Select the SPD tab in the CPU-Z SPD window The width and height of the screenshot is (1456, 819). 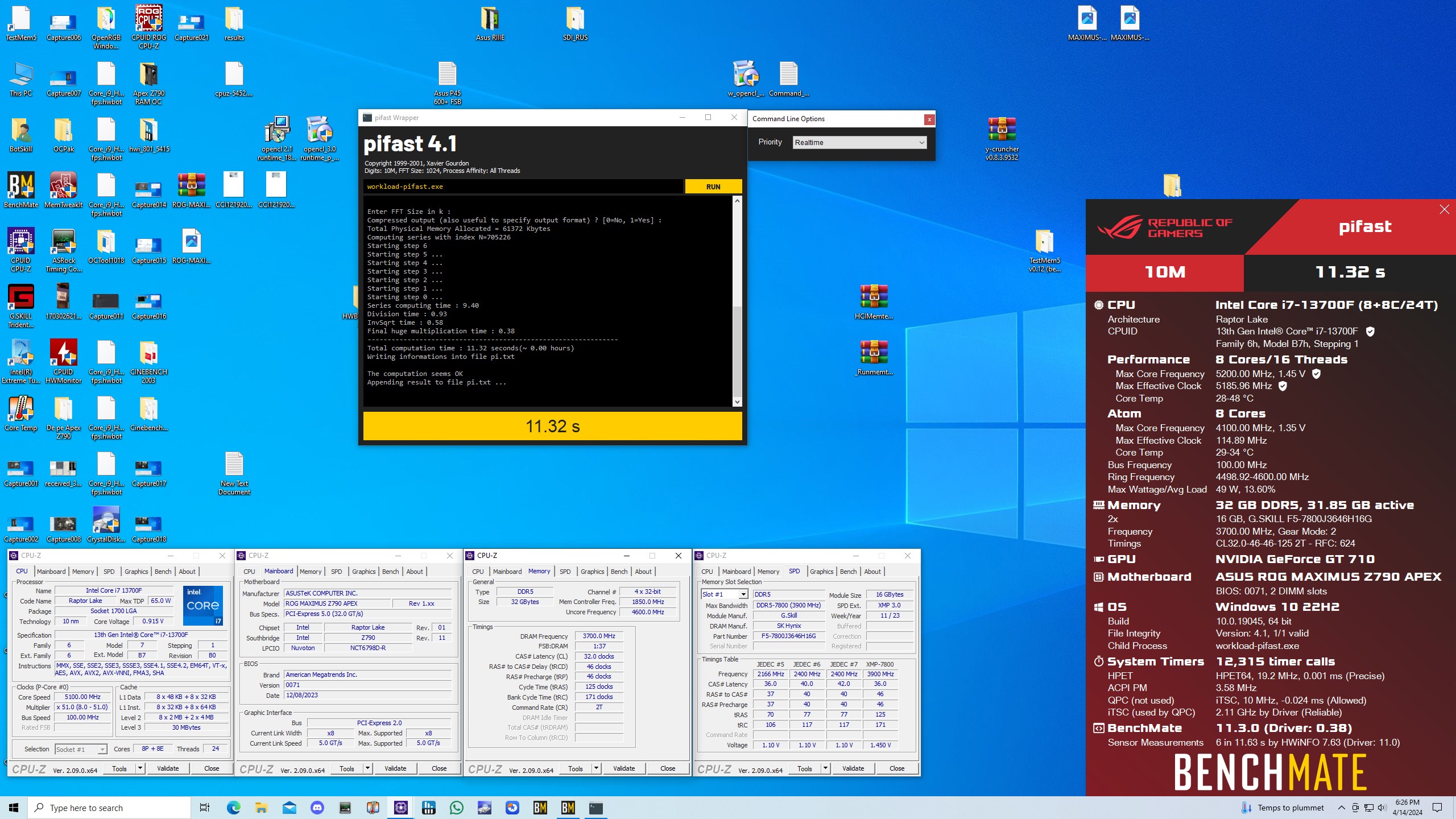(794, 571)
